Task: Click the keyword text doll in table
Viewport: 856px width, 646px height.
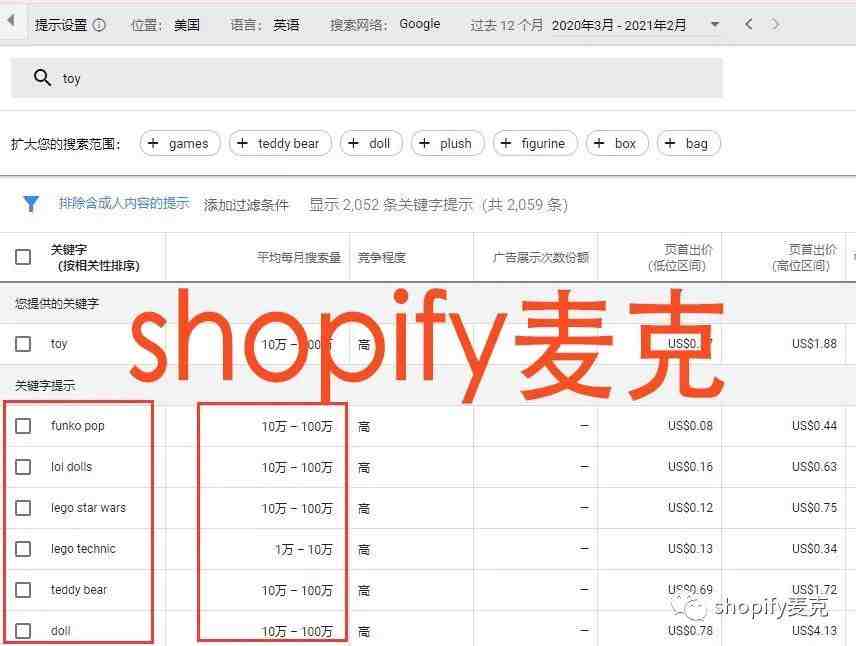Action: coord(61,631)
